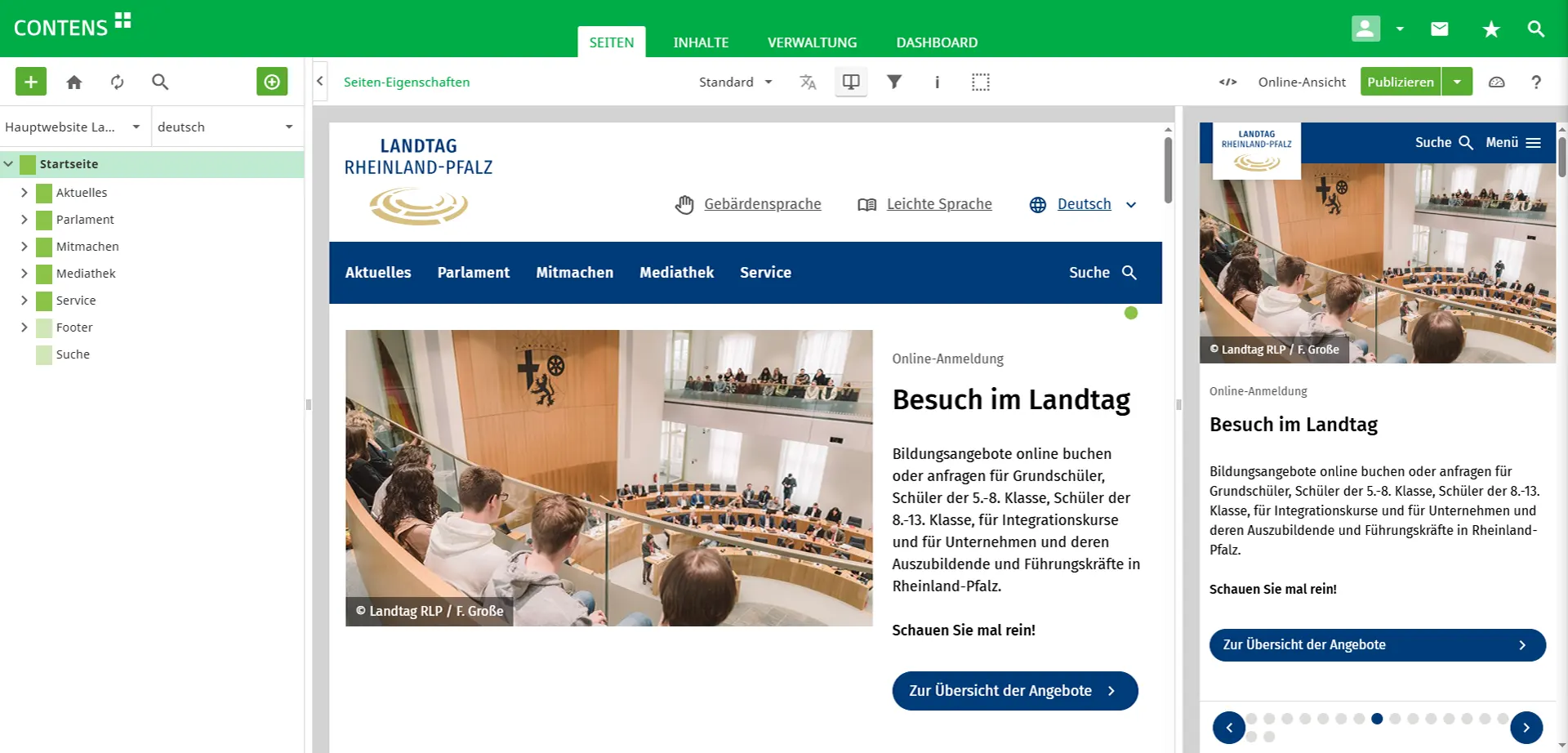
Task: Click the filter funnel icon
Action: click(x=894, y=82)
